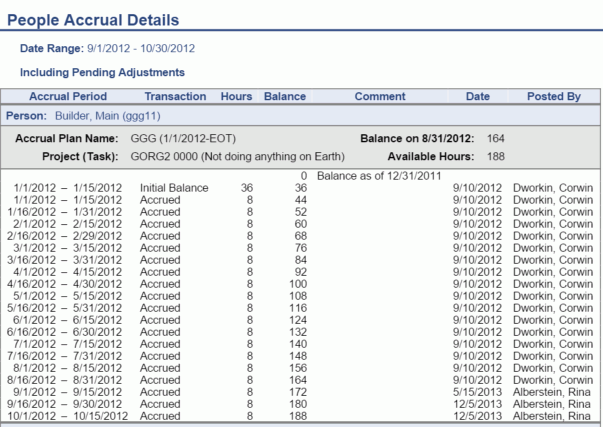Select the 10/1/2012 – 10/15/2012 accrual period row
This screenshot has height=427, width=603.
pos(66,416)
